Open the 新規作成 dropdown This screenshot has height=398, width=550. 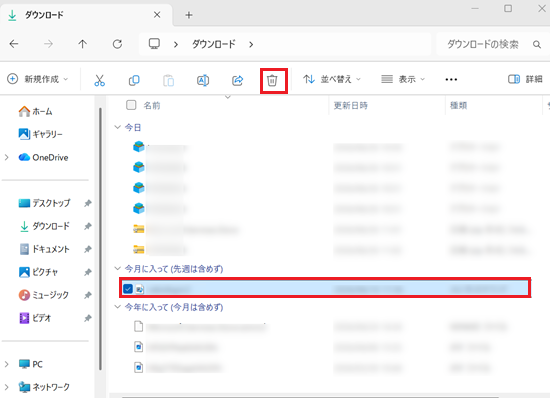pos(38,79)
